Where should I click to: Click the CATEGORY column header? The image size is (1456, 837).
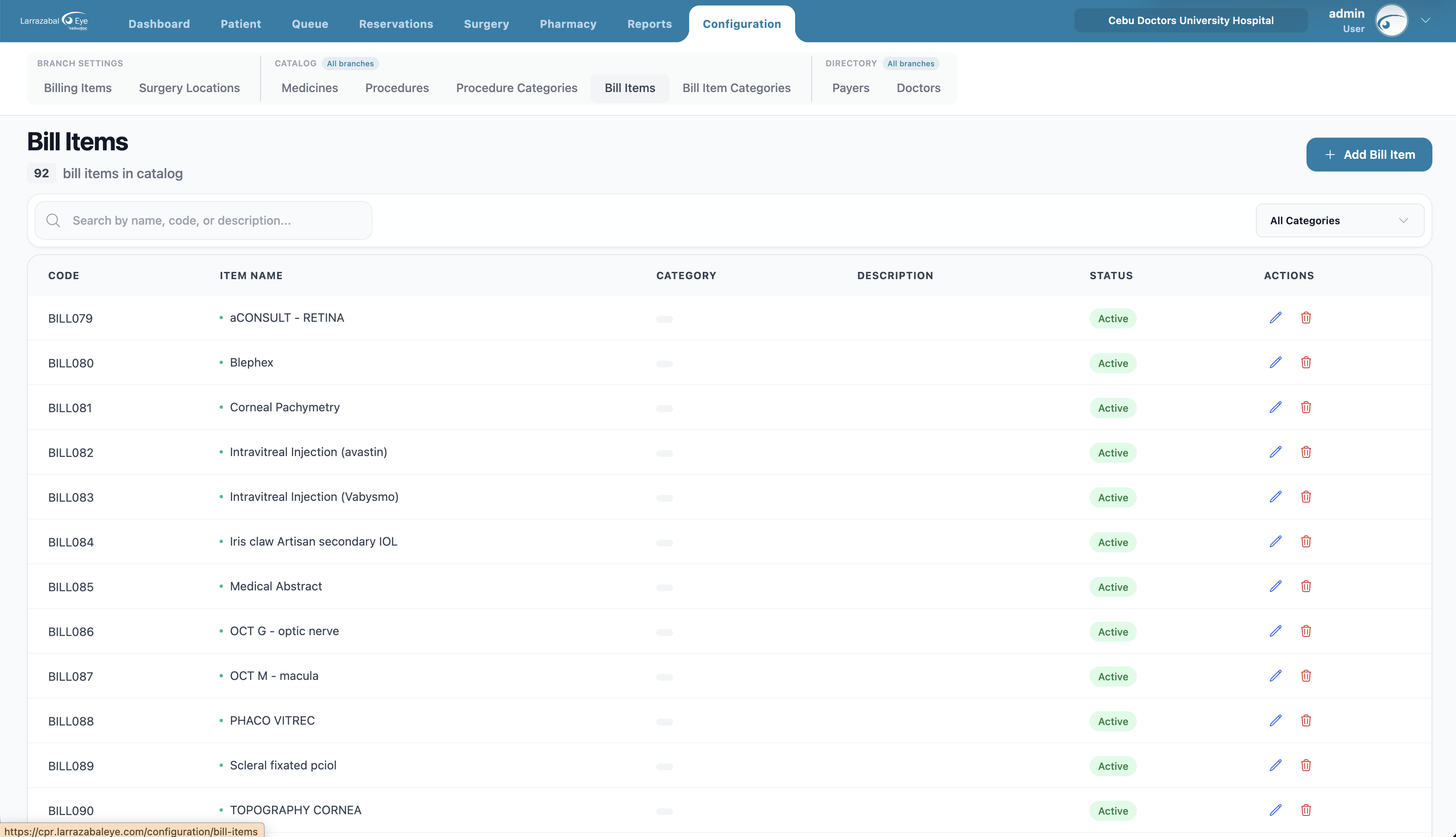[x=686, y=276]
